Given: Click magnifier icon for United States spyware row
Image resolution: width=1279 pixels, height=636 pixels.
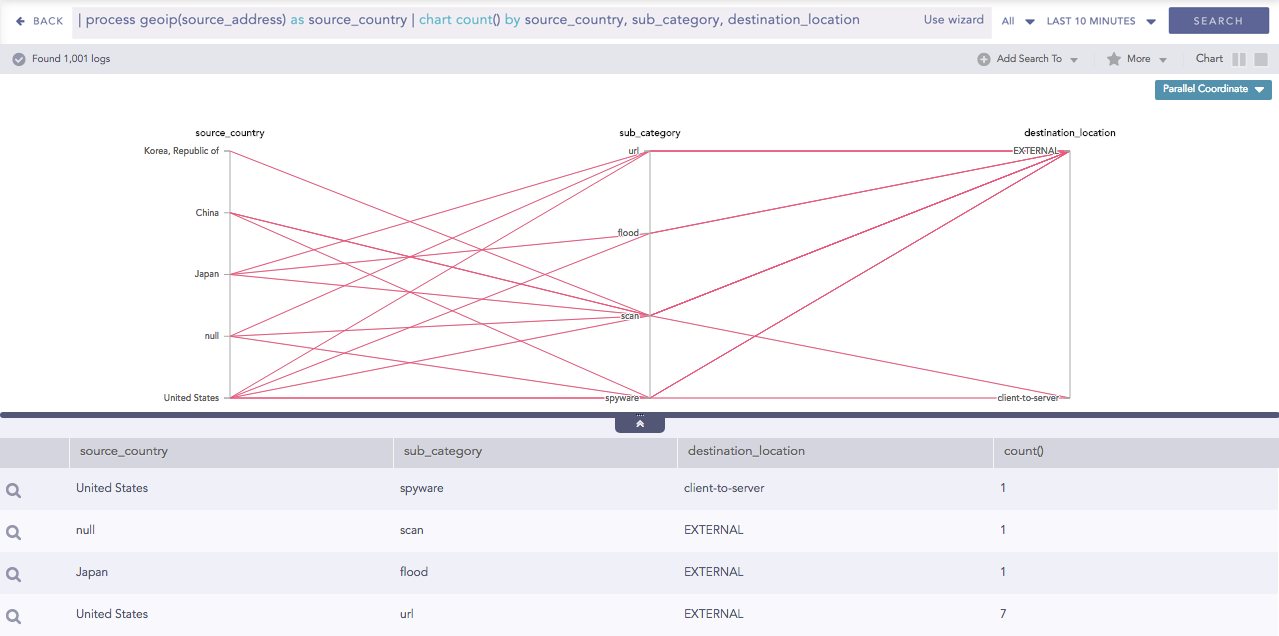Looking at the screenshot, I should coord(14,490).
